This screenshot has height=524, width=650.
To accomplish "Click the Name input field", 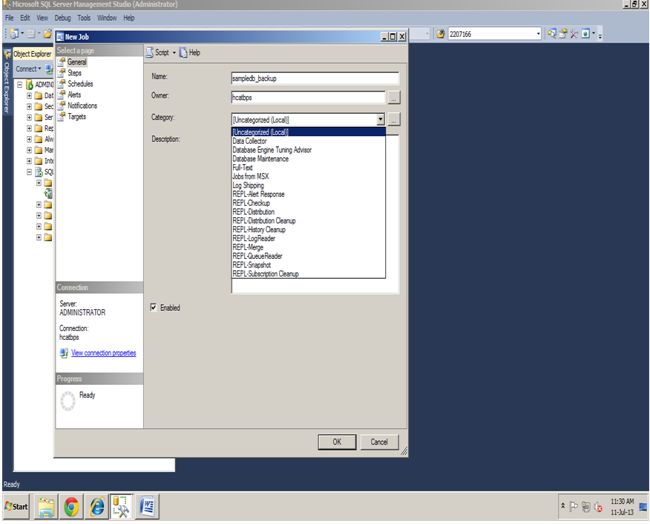I will pyautogui.click(x=315, y=78).
